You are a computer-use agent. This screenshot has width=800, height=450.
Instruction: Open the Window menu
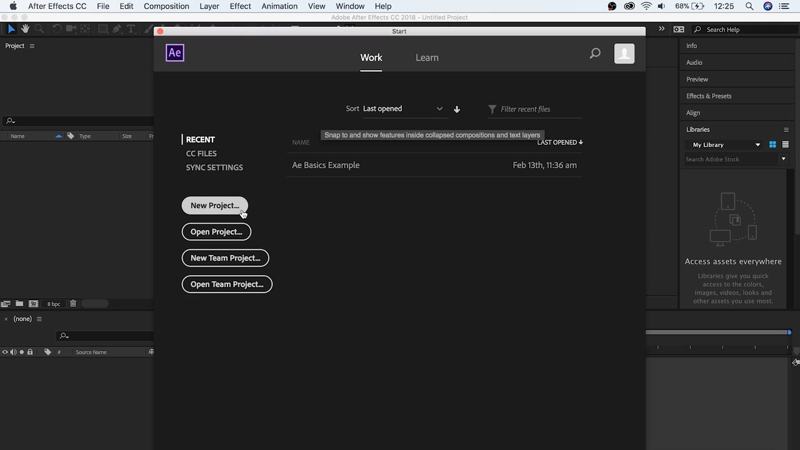(x=350, y=6)
